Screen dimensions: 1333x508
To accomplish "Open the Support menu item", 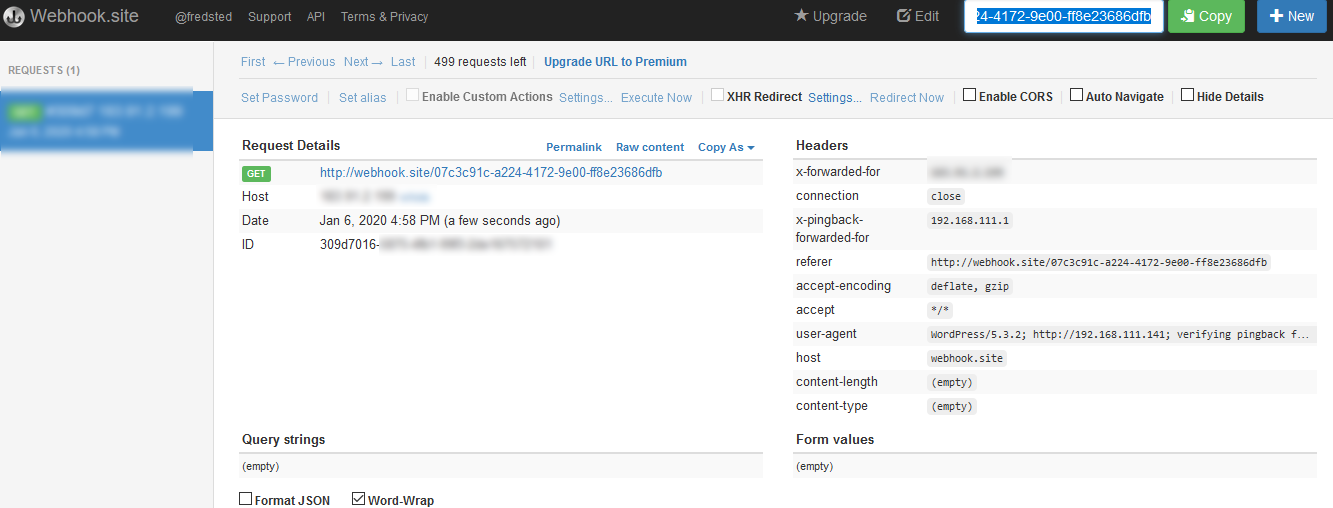I will point(269,17).
